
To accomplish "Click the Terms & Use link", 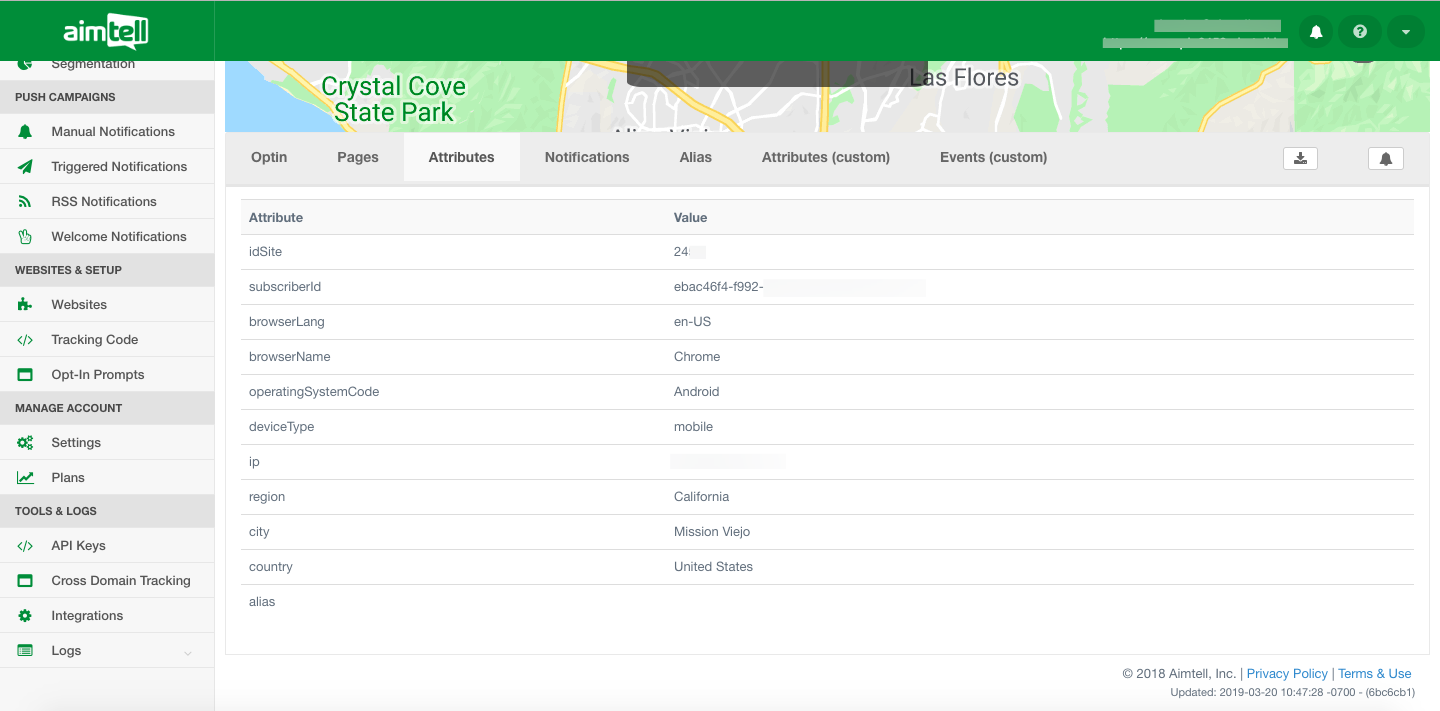I will 1374,673.
